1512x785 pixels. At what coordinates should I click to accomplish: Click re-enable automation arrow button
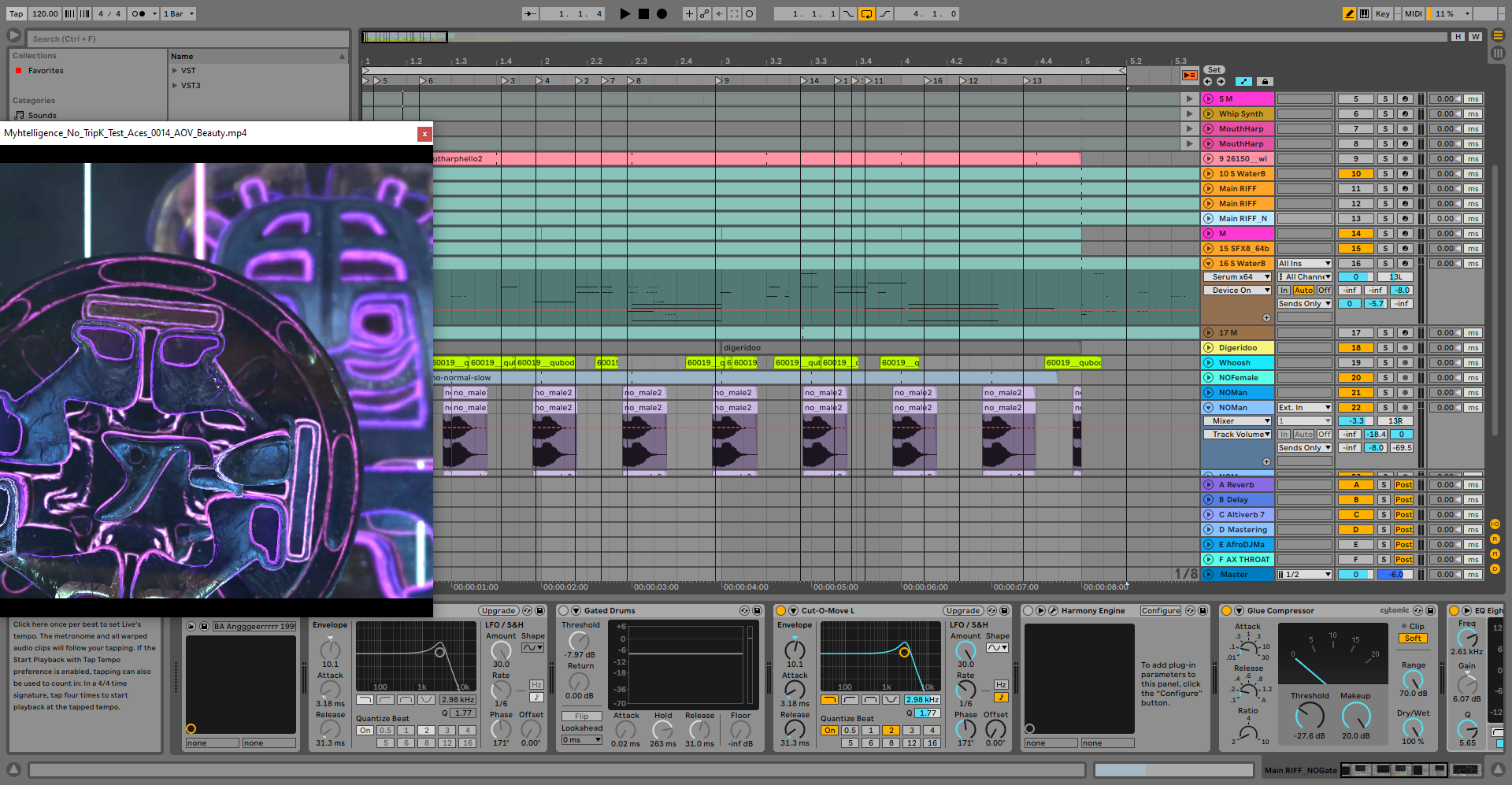click(x=719, y=13)
